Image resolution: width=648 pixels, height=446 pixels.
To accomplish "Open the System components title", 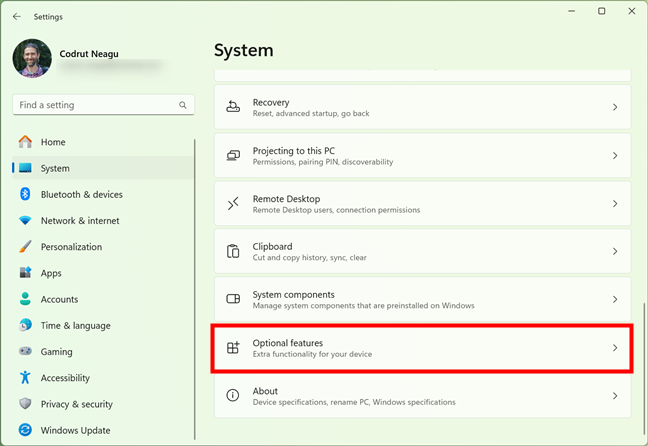I will (x=293, y=295).
